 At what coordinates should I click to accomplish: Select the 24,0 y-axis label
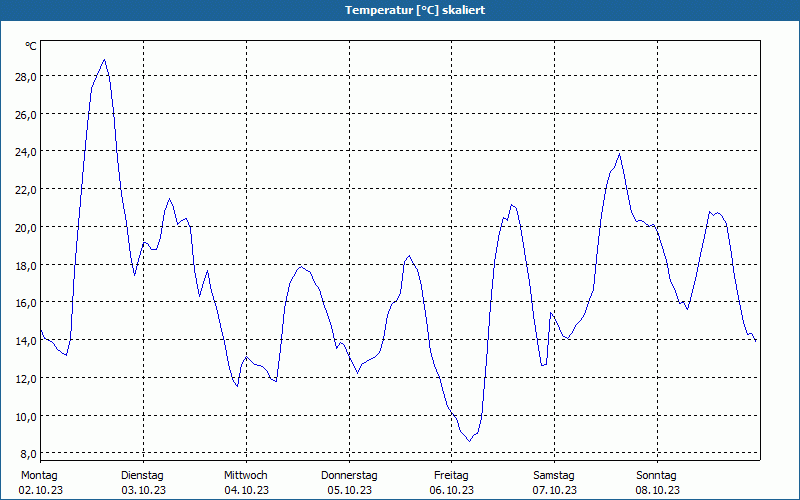(x=26, y=152)
